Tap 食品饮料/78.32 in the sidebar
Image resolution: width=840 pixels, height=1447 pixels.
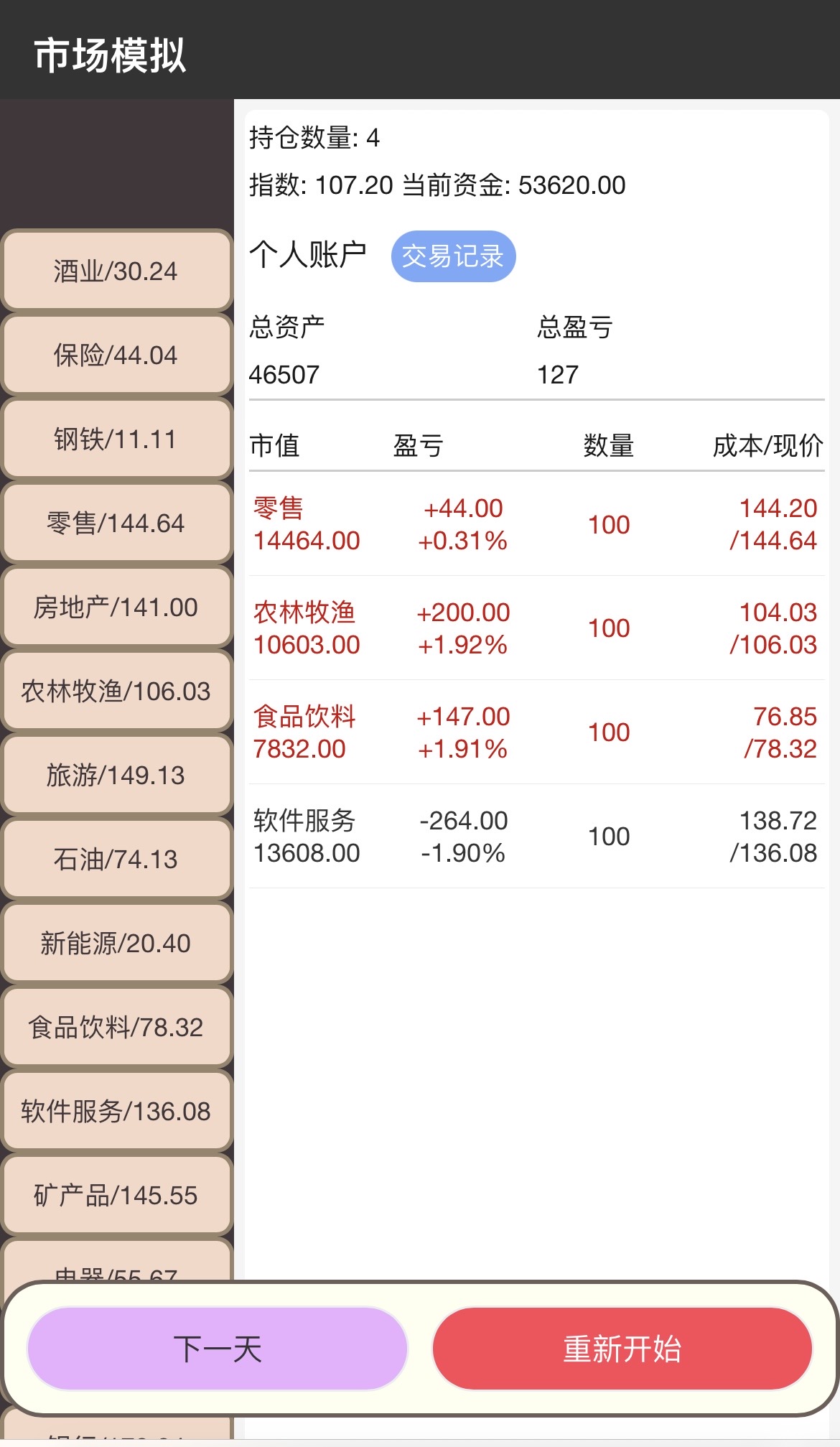coord(116,1027)
